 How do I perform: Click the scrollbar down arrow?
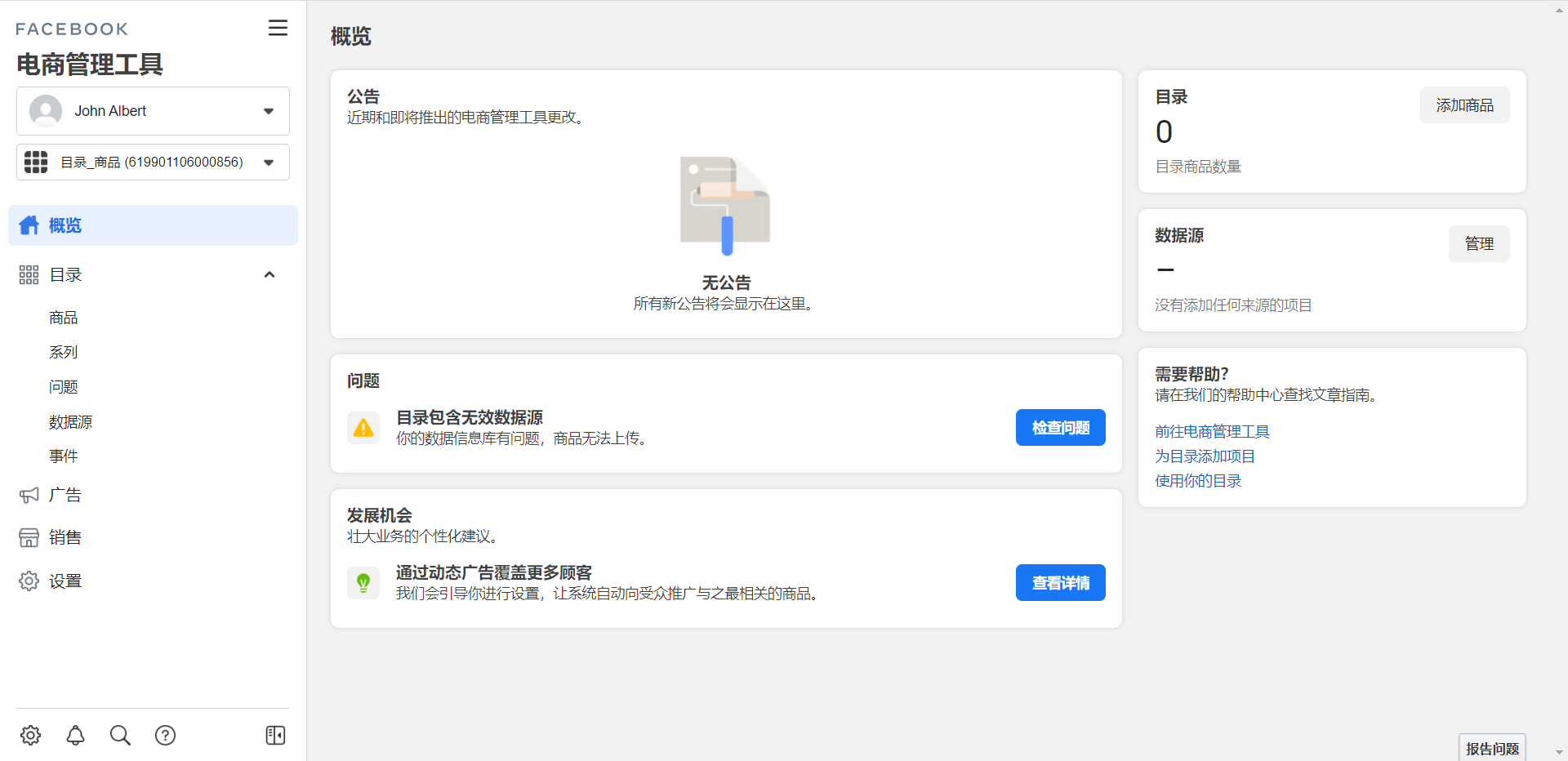coord(1559,752)
